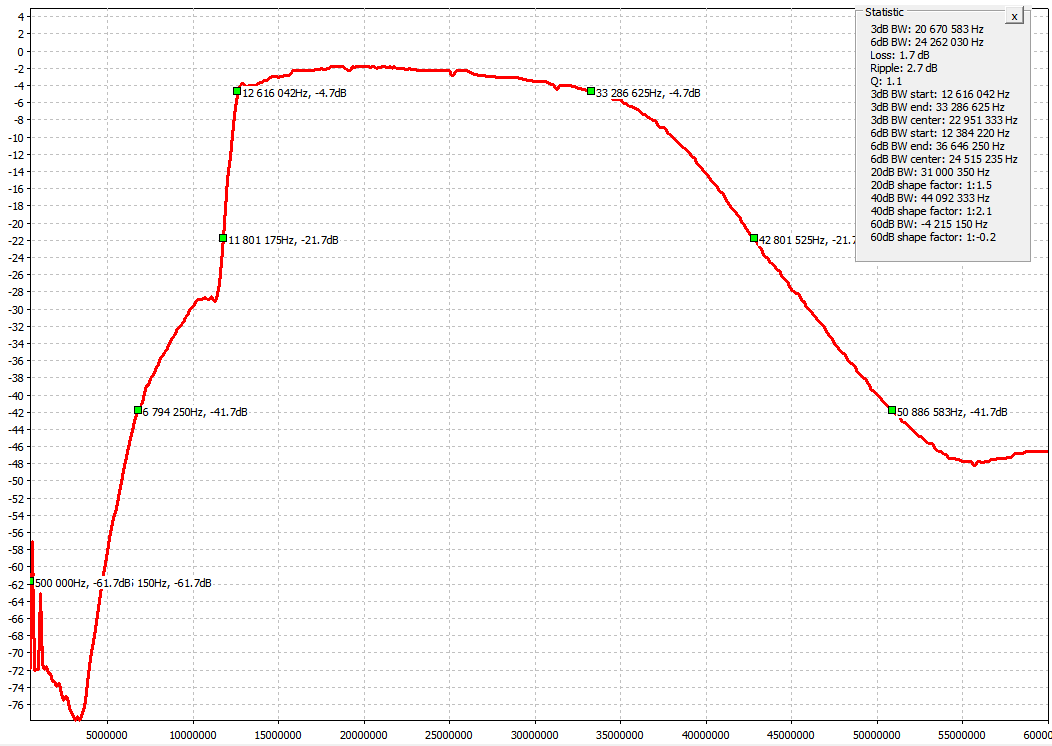The image size is (1052, 746).
Task: Click the green marker at 12 616 042Hz
Action: click(237, 91)
